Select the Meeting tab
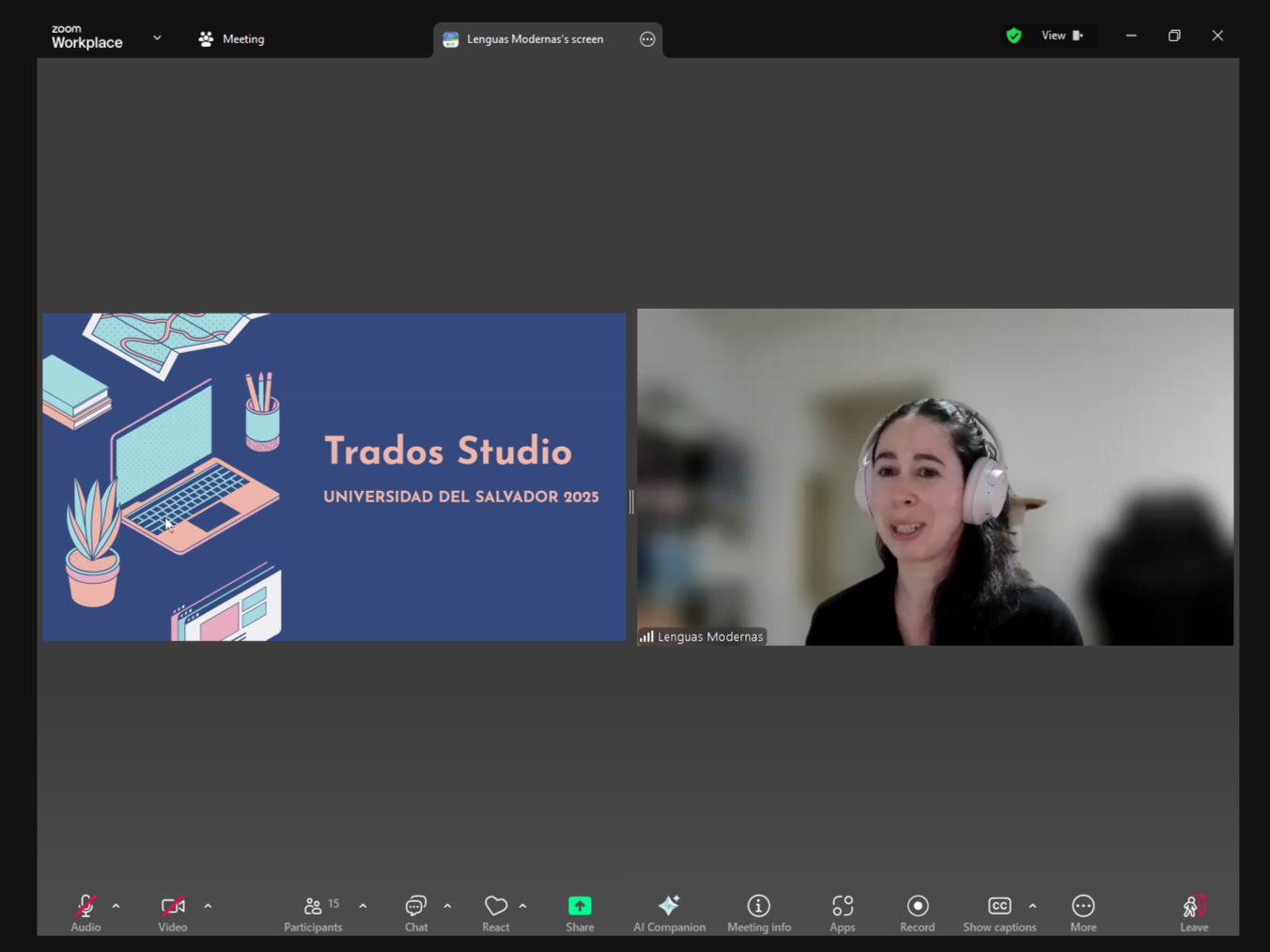 (x=231, y=39)
